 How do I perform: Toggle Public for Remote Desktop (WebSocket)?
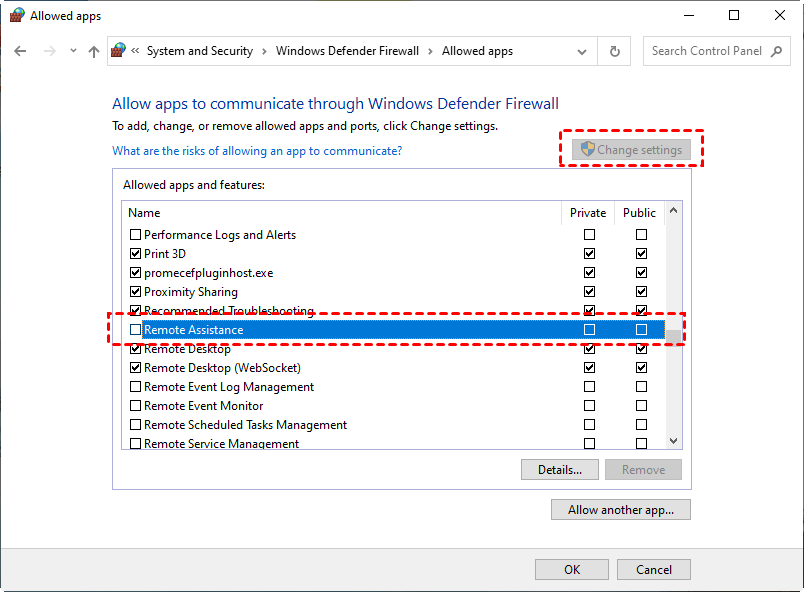point(641,368)
